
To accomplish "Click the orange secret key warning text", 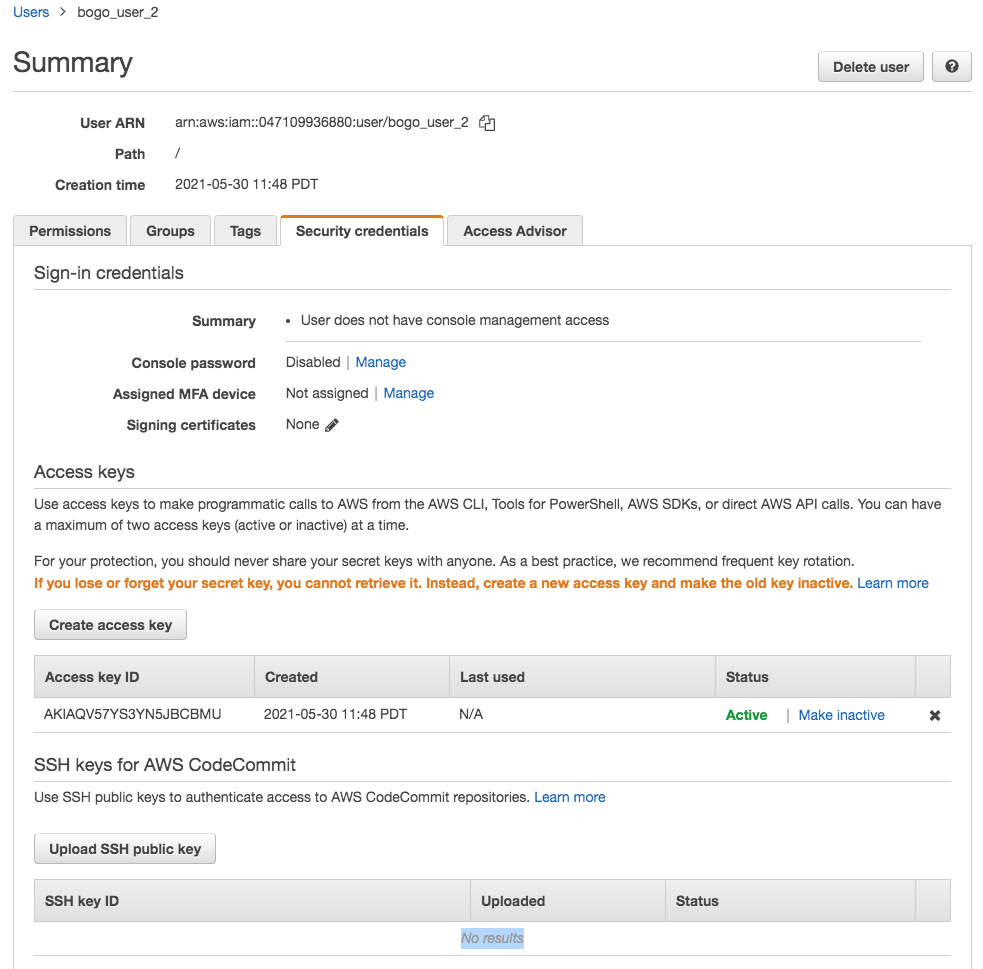I will (x=443, y=583).
